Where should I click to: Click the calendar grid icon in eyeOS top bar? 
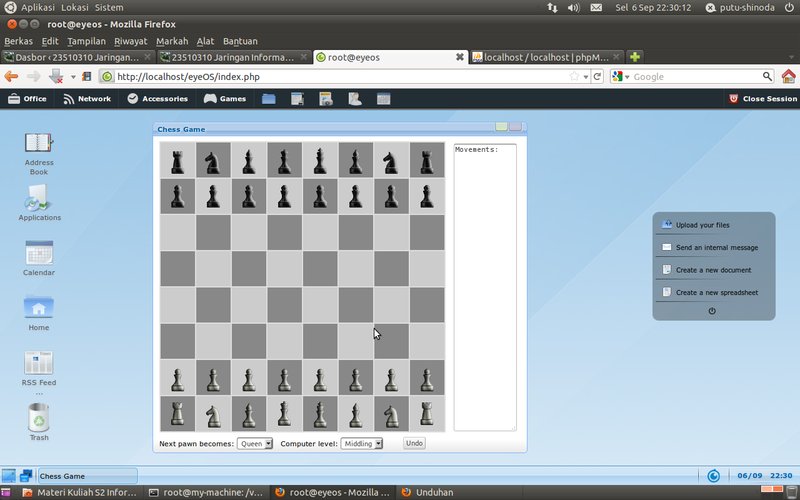(384, 98)
